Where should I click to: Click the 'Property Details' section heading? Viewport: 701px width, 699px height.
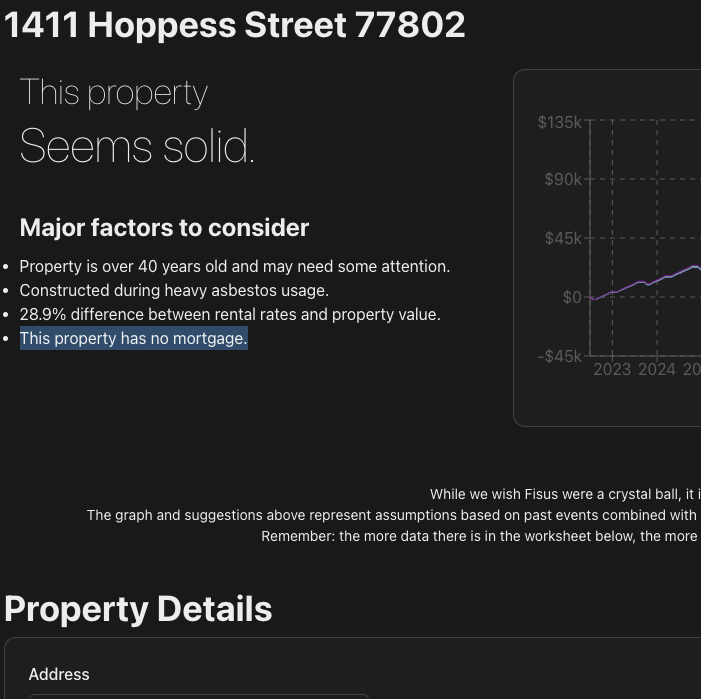(x=138, y=609)
